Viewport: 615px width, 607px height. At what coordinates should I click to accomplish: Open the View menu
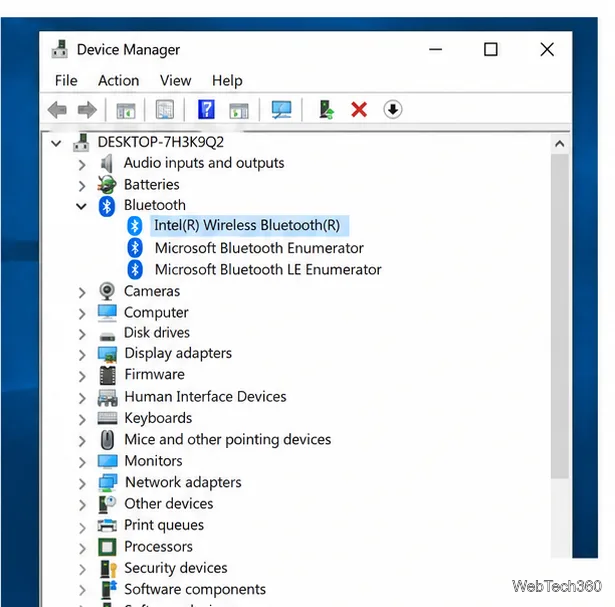click(175, 80)
